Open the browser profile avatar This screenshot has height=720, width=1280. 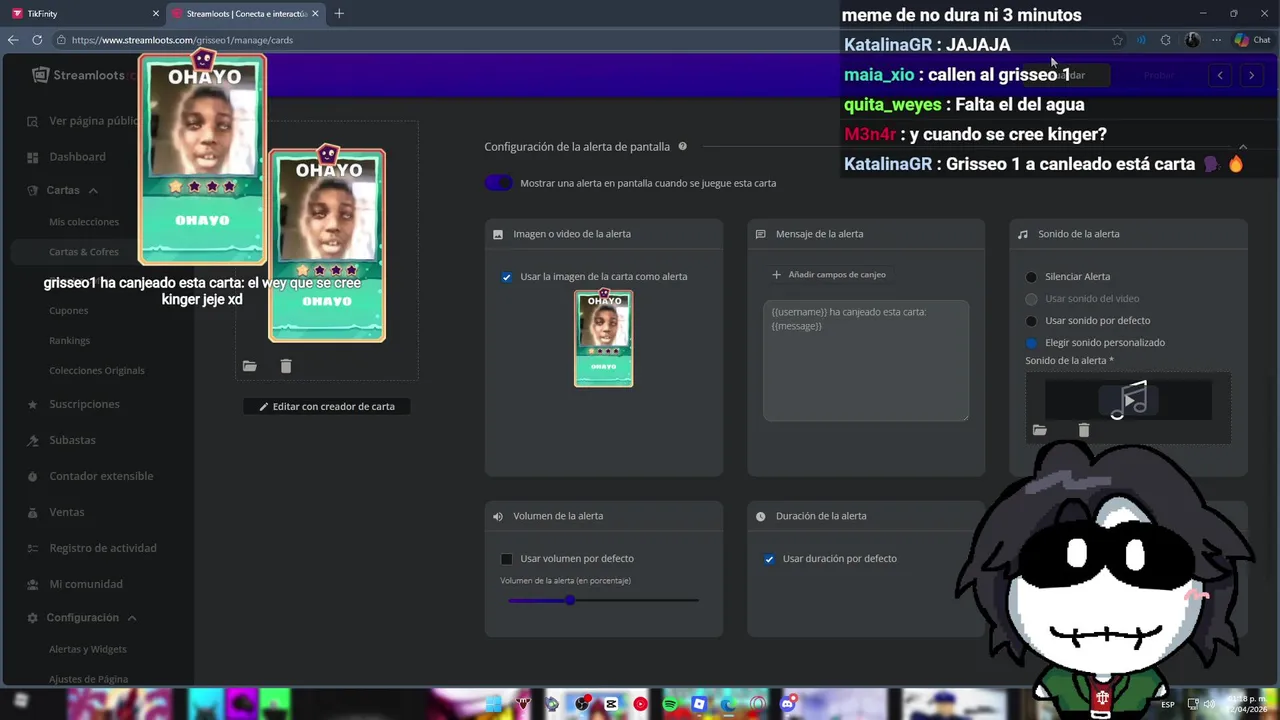[1192, 40]
